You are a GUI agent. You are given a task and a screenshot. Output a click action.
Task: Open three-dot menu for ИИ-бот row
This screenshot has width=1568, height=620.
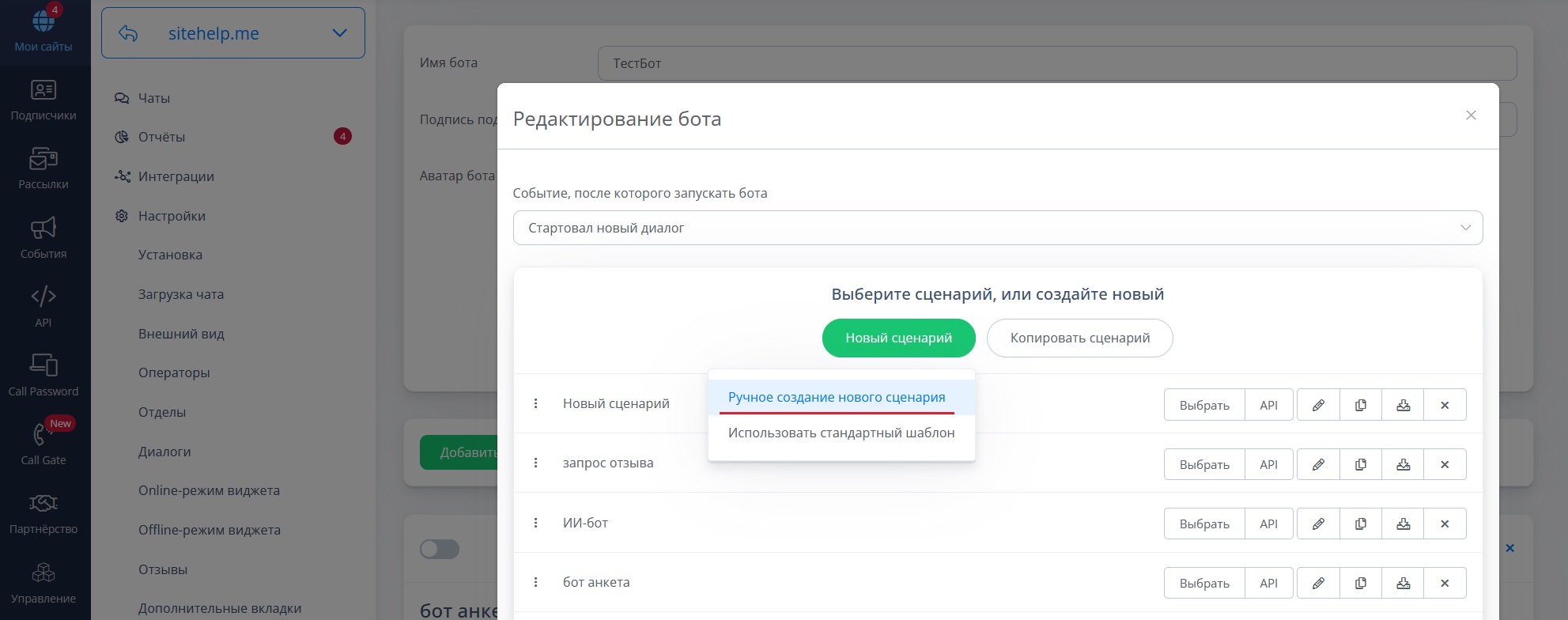(x=535, y=523)
